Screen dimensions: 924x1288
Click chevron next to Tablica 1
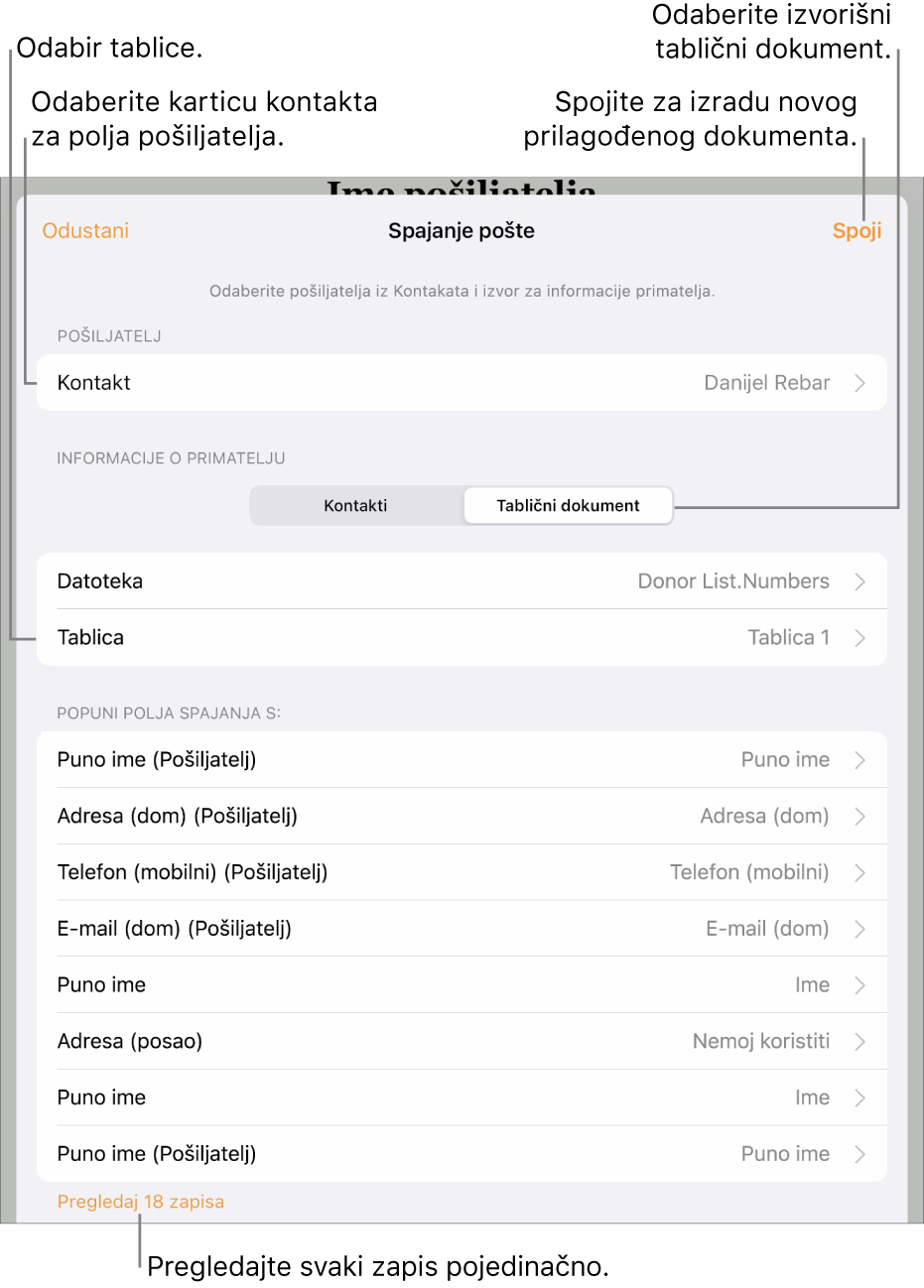(859, 637)
